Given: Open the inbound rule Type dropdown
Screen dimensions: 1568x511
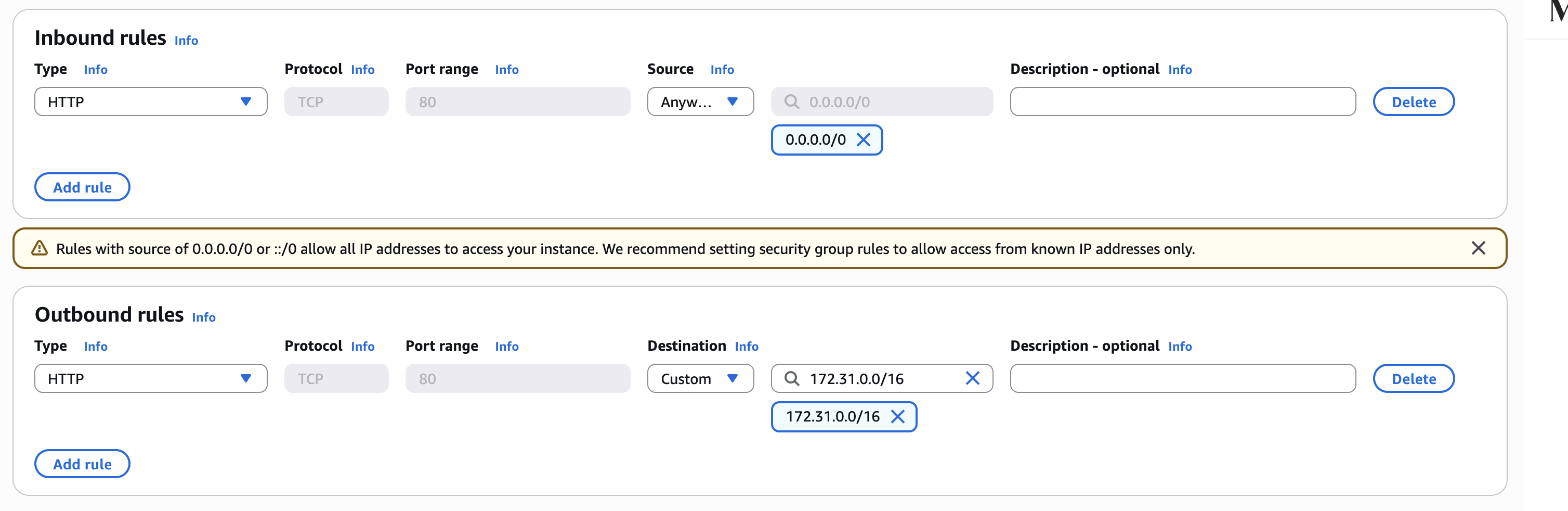Looking at the screenshot, I should [x=150, y=101].
